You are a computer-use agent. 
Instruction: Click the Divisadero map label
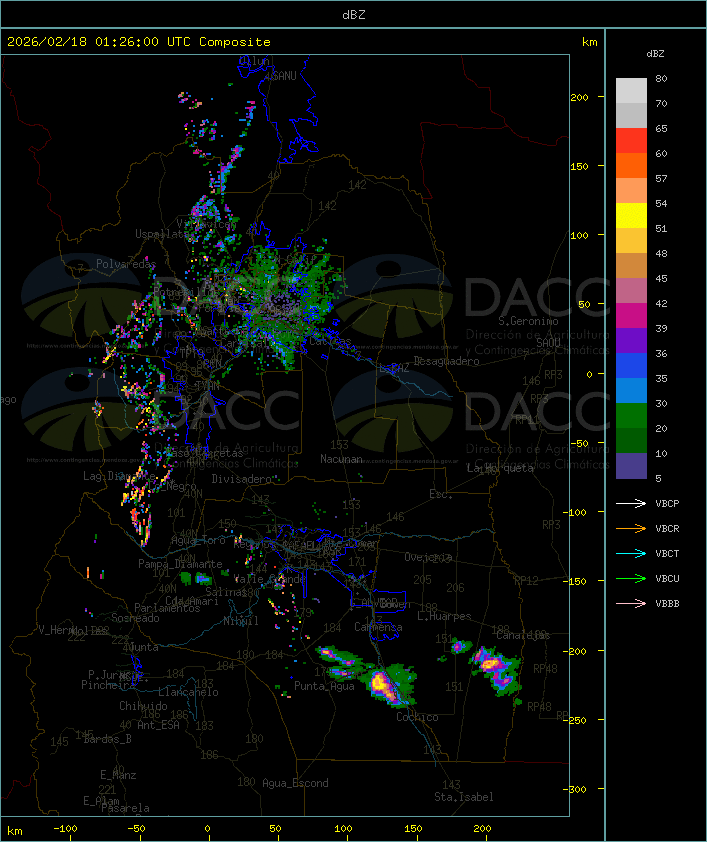coord(241,478)
